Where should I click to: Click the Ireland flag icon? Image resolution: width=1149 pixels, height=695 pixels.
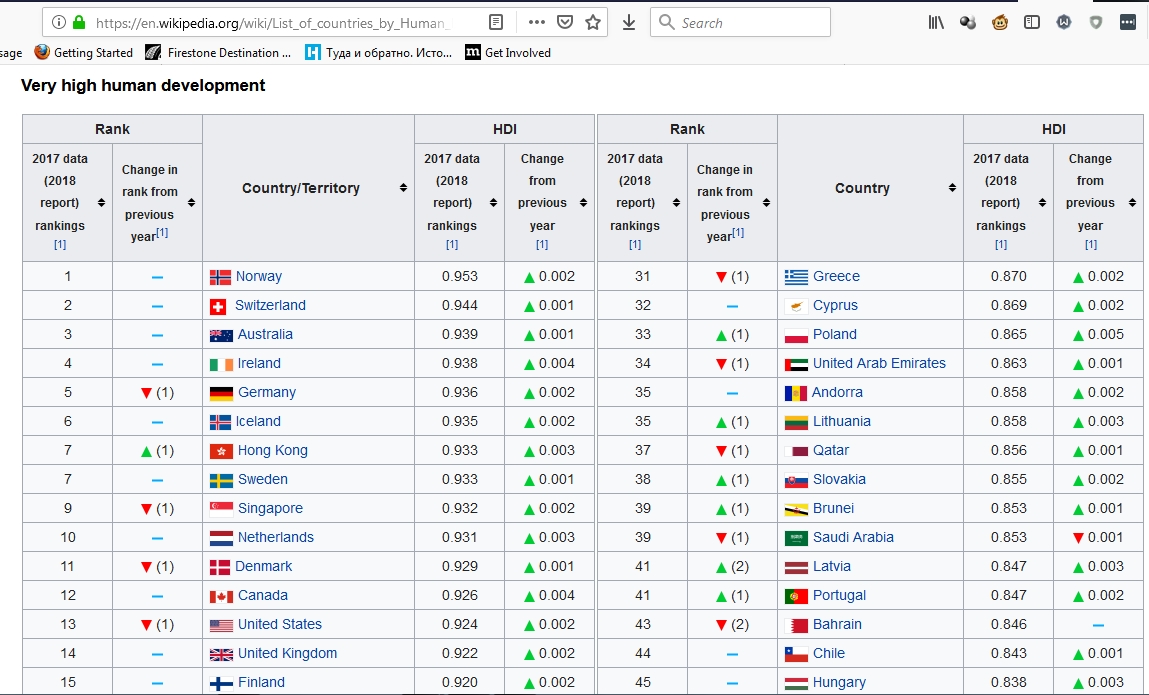point(221,364)
